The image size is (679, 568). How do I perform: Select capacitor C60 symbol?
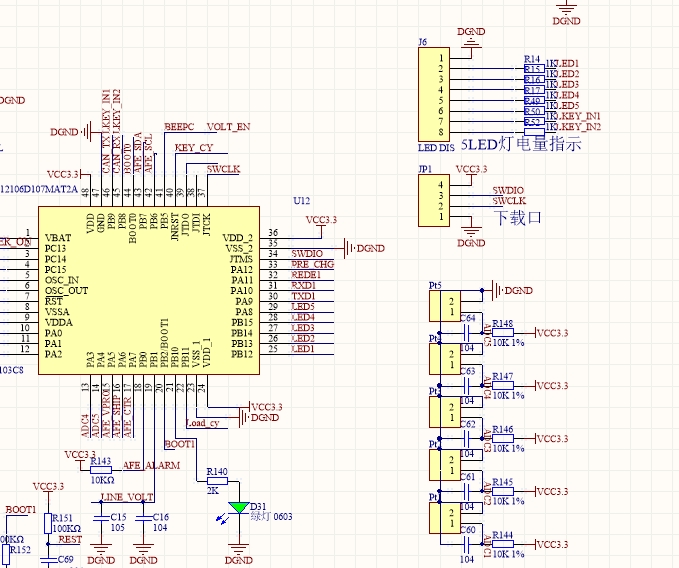[x=467, y=544]
